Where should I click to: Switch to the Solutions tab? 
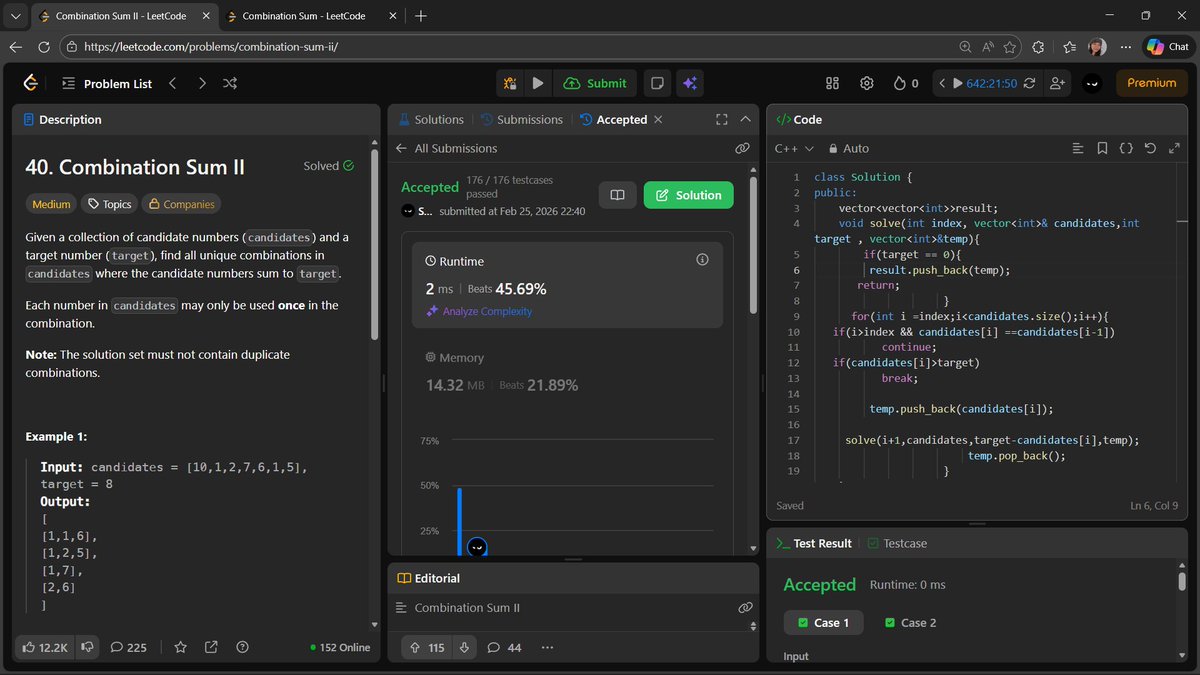click(431, 119)
